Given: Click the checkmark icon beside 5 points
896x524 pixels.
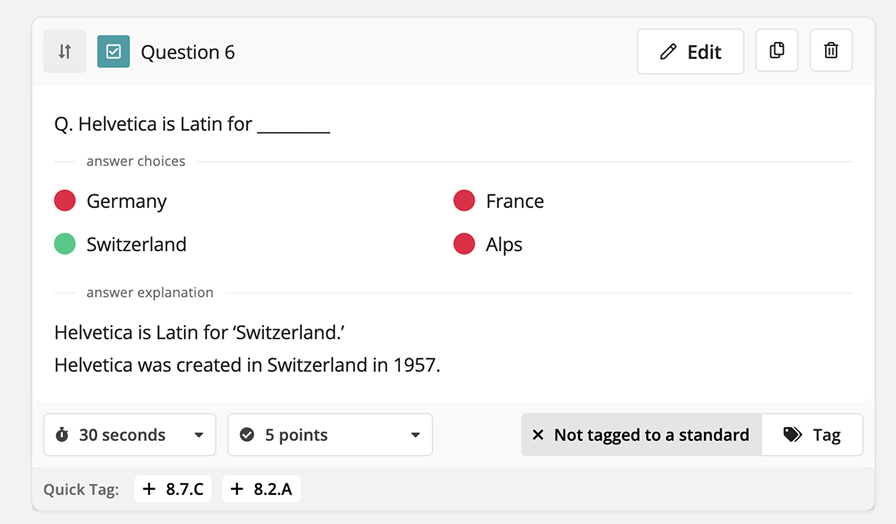Looking at the screenshot, I should [x=247, y=435].
